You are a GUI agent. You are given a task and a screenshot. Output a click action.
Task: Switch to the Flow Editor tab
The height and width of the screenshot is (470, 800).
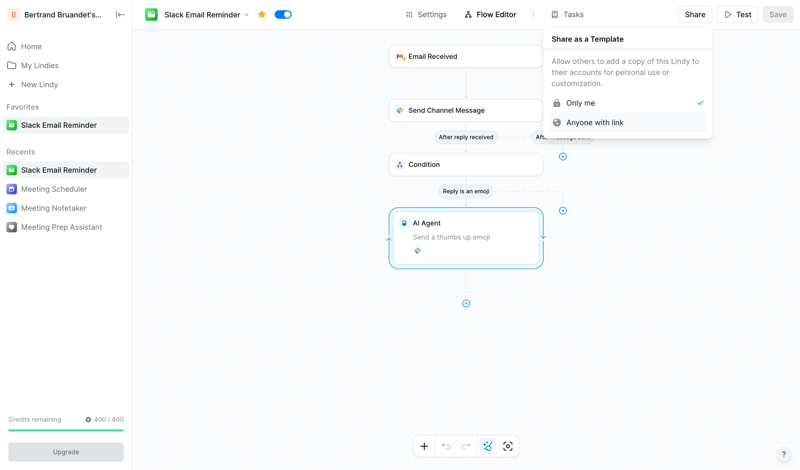[x=490, y=15]
